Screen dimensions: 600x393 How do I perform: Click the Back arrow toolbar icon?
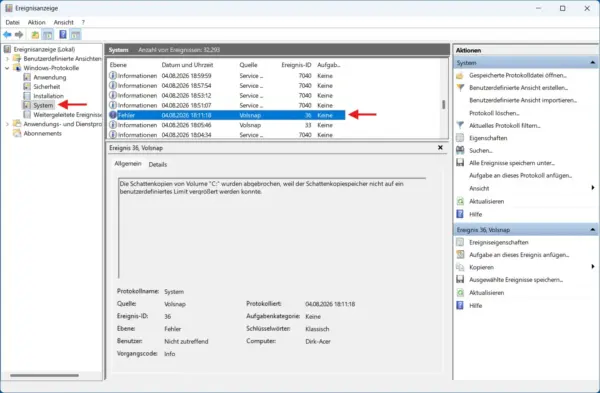(7, 35)
